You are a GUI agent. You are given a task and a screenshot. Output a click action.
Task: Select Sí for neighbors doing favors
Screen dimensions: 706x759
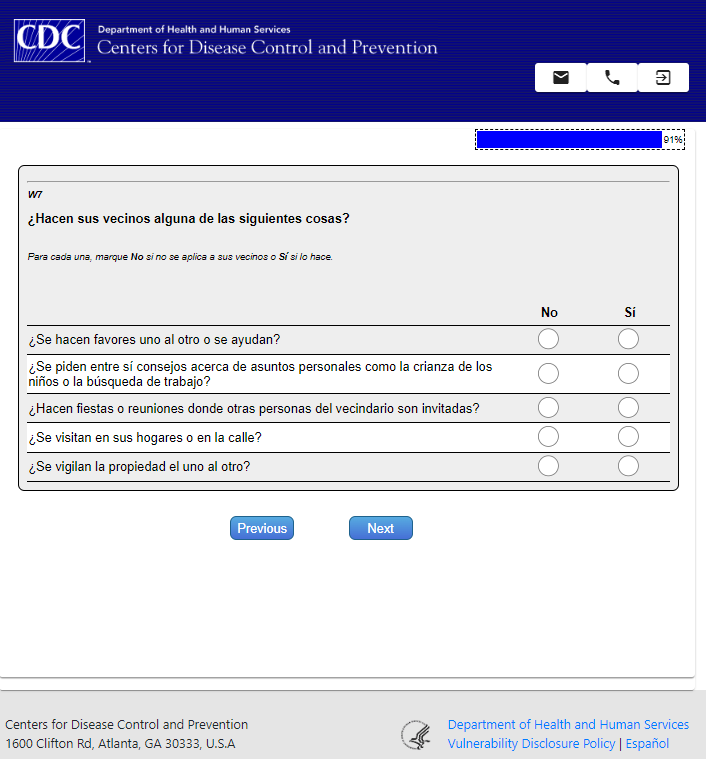[628, 340]
